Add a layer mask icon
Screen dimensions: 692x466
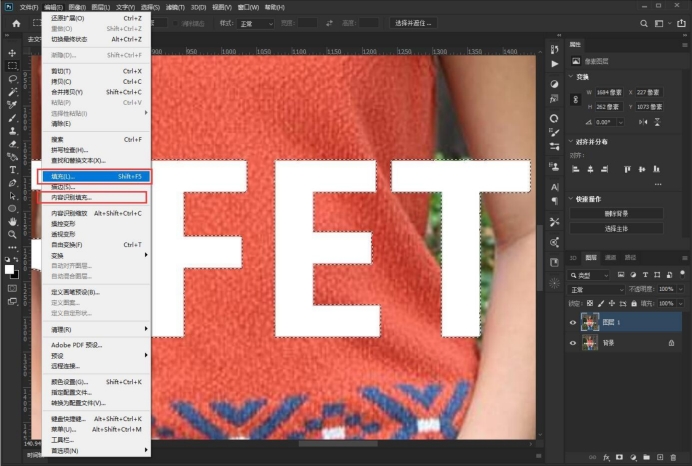point(620,458)
